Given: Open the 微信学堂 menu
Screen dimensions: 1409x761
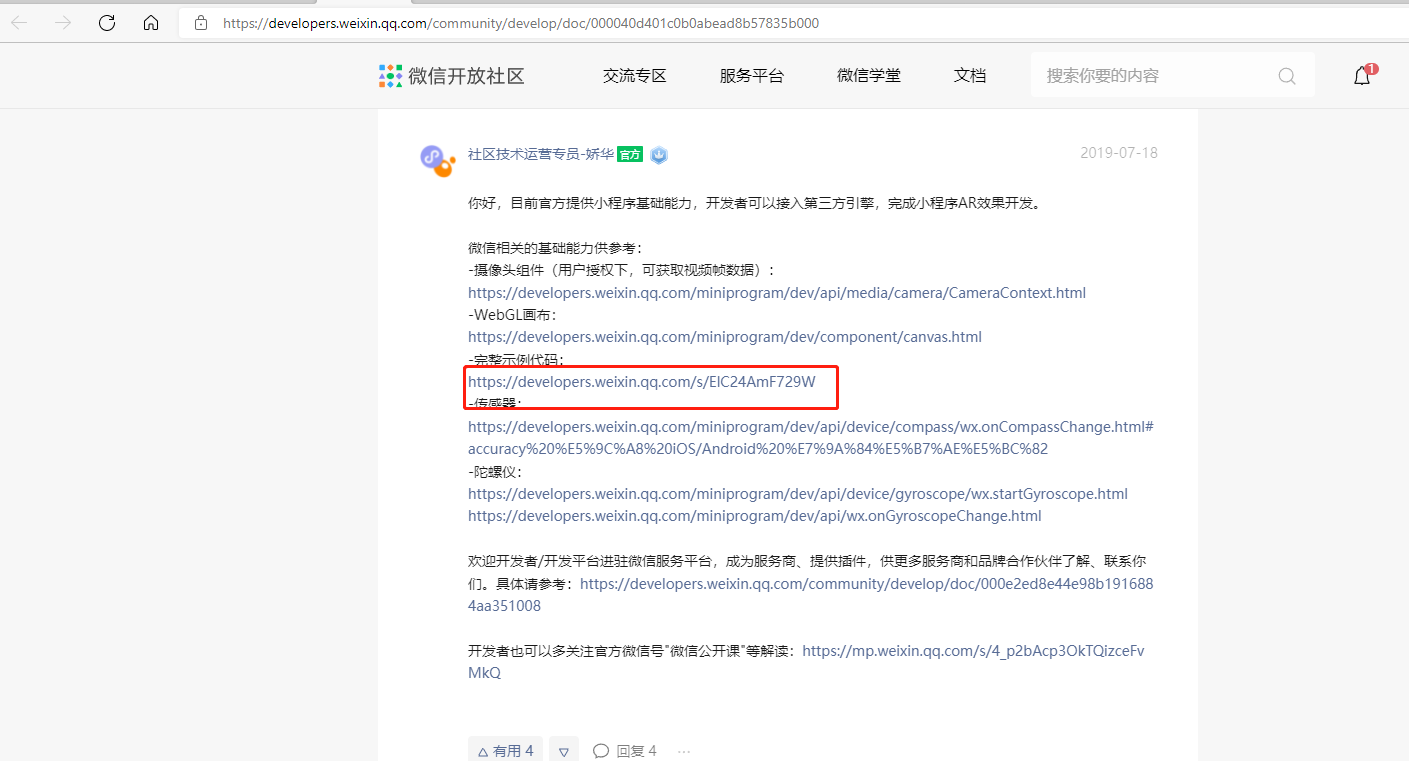Looking at the screenshot, I should (868, 75).
